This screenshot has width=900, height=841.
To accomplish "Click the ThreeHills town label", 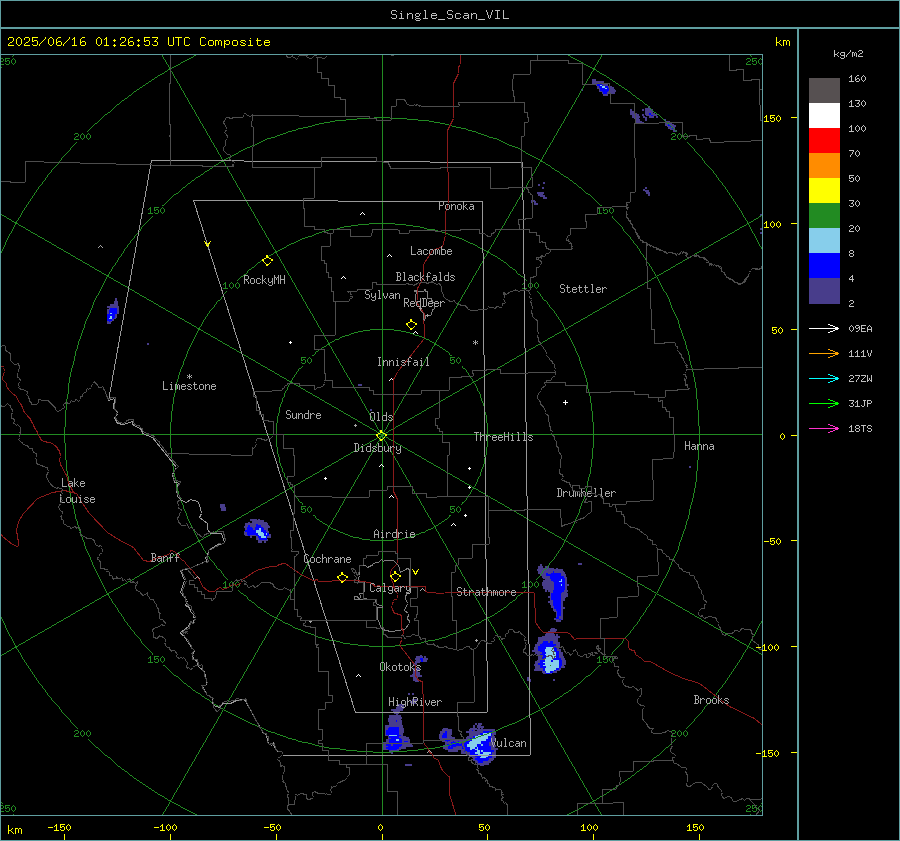I will point(503,437).
